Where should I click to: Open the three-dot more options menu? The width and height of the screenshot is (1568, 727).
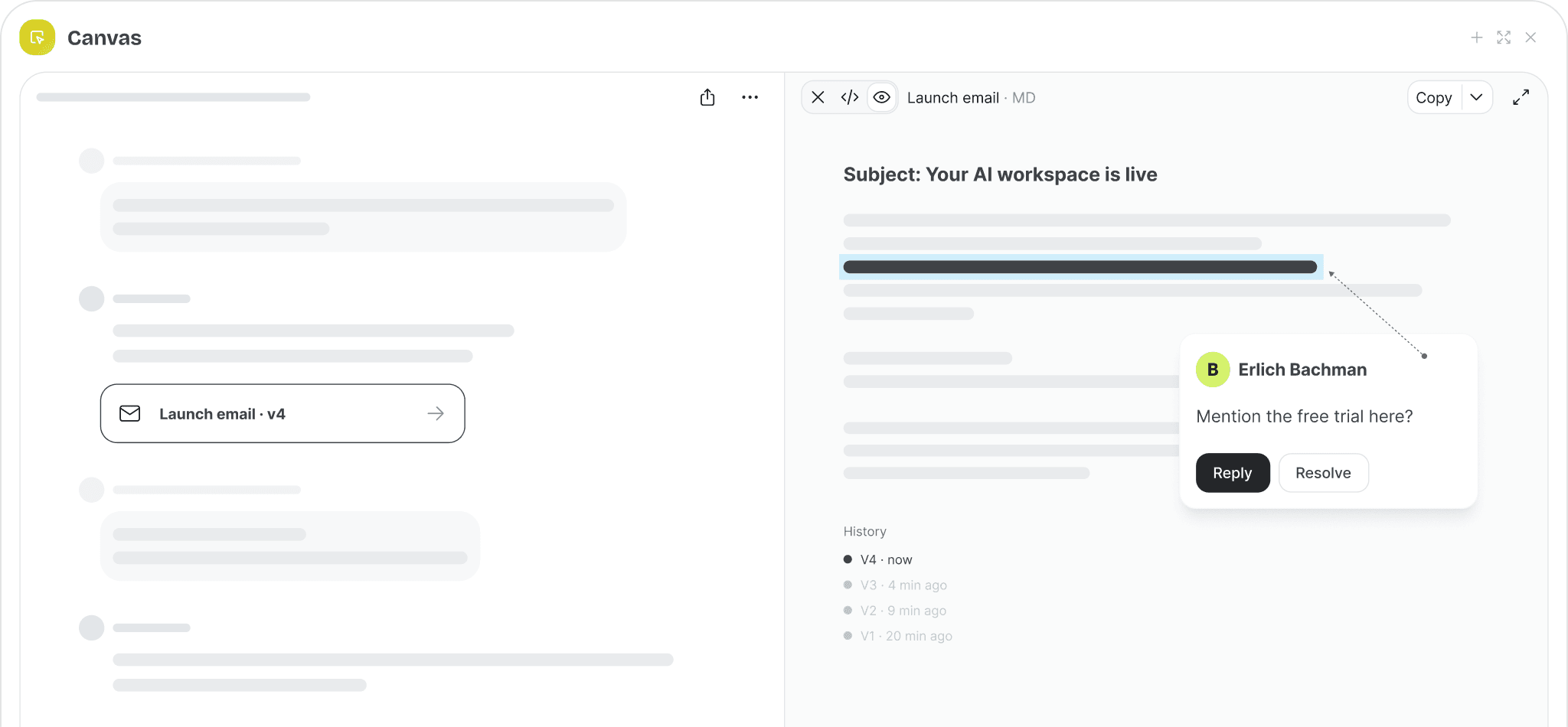pyautogui.click(x=750, y=97)
